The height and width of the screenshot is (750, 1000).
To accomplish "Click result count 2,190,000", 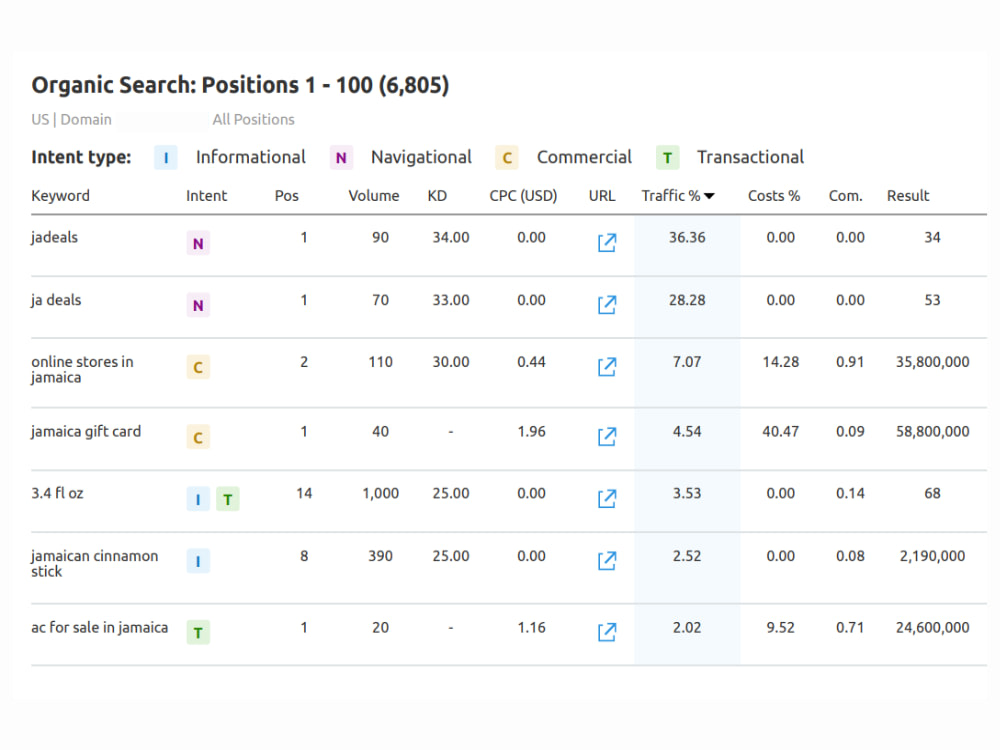I will click(932, 555).
